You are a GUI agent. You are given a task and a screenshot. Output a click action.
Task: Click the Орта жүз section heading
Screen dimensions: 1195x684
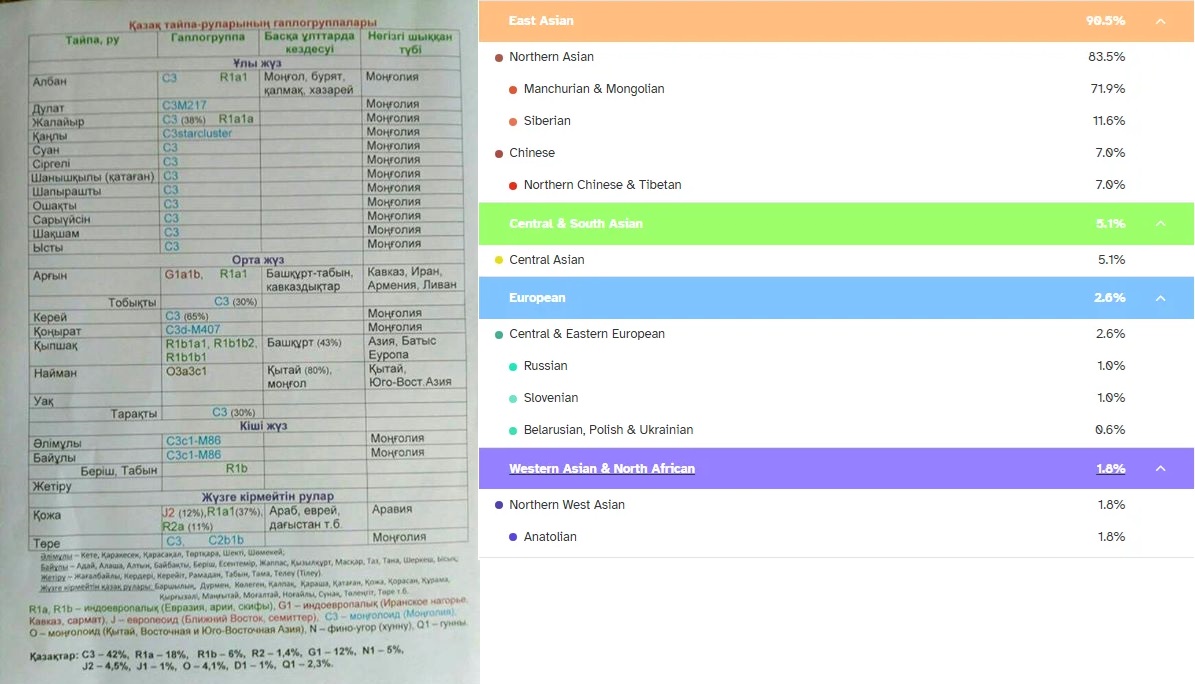258,260
